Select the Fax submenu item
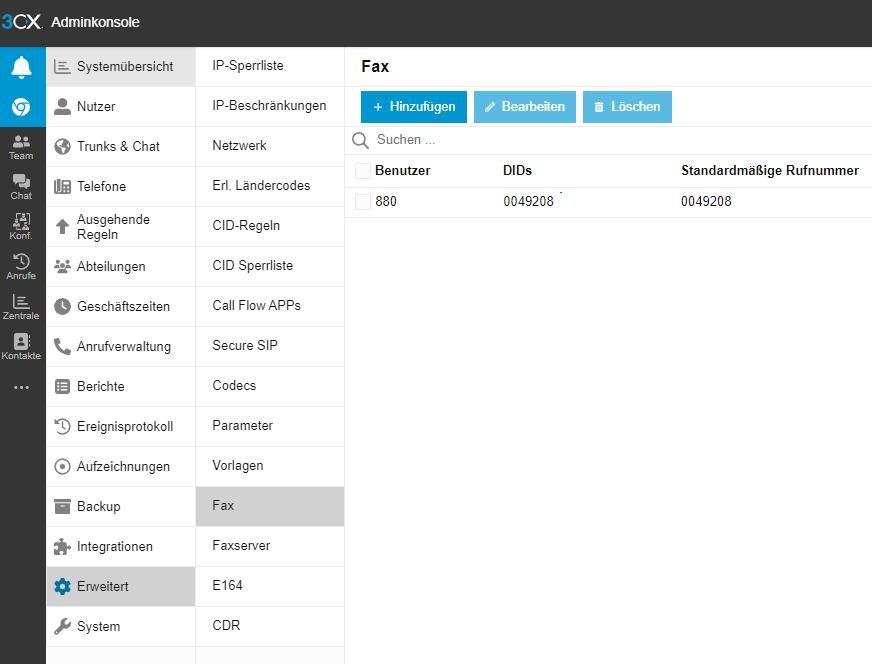Screen dimensions: 872x664 [x=270, y=507]
